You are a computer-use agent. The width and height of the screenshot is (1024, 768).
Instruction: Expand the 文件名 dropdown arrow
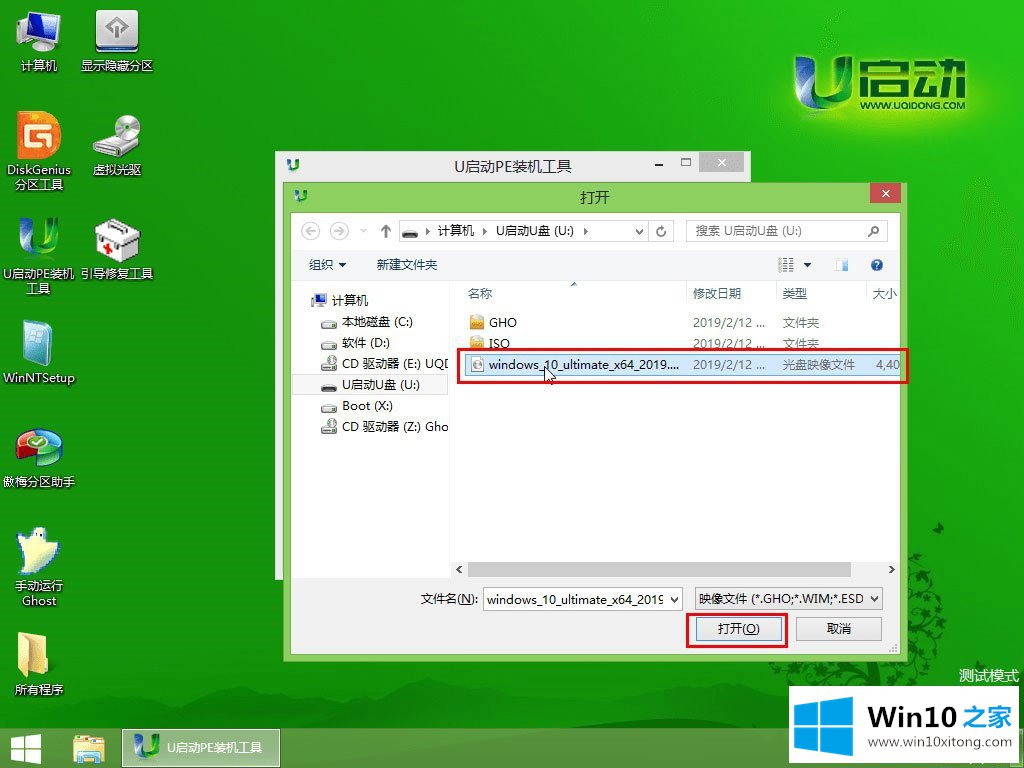675,599
